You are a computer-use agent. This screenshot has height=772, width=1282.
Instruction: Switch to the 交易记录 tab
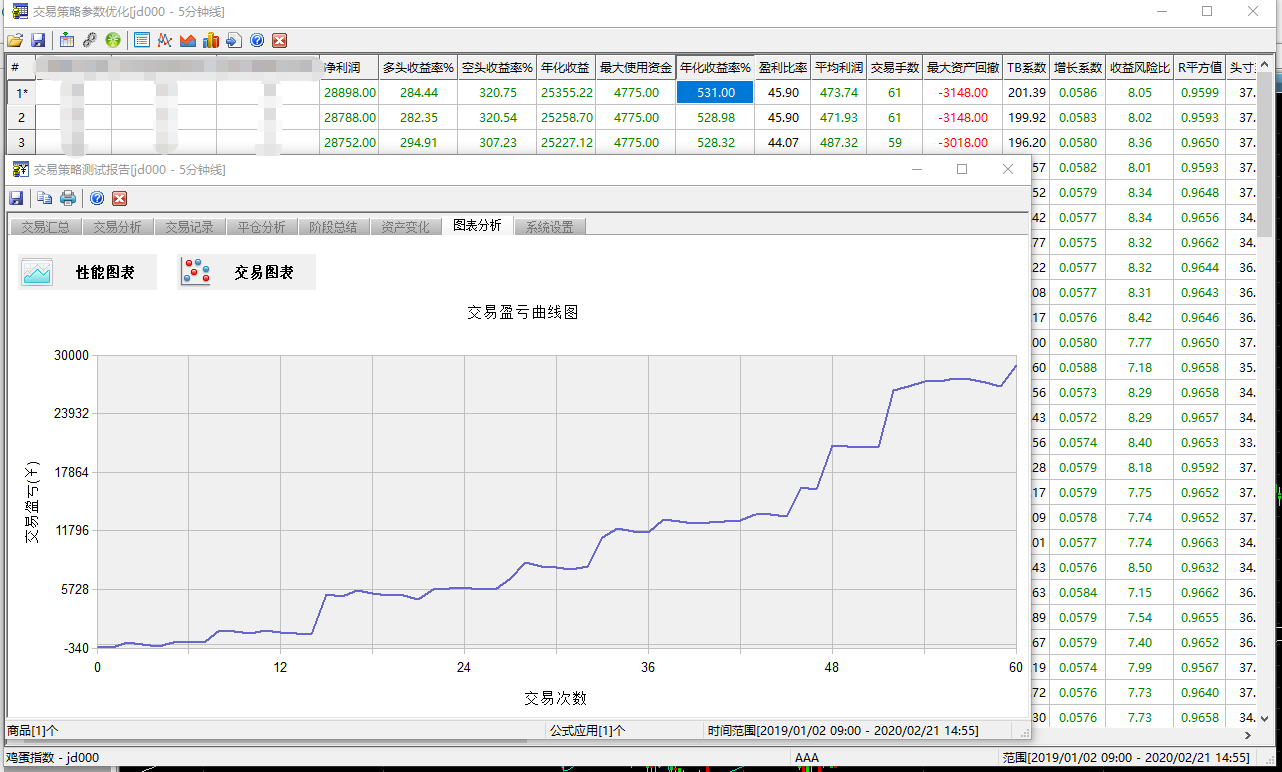[x=189, y=227]
